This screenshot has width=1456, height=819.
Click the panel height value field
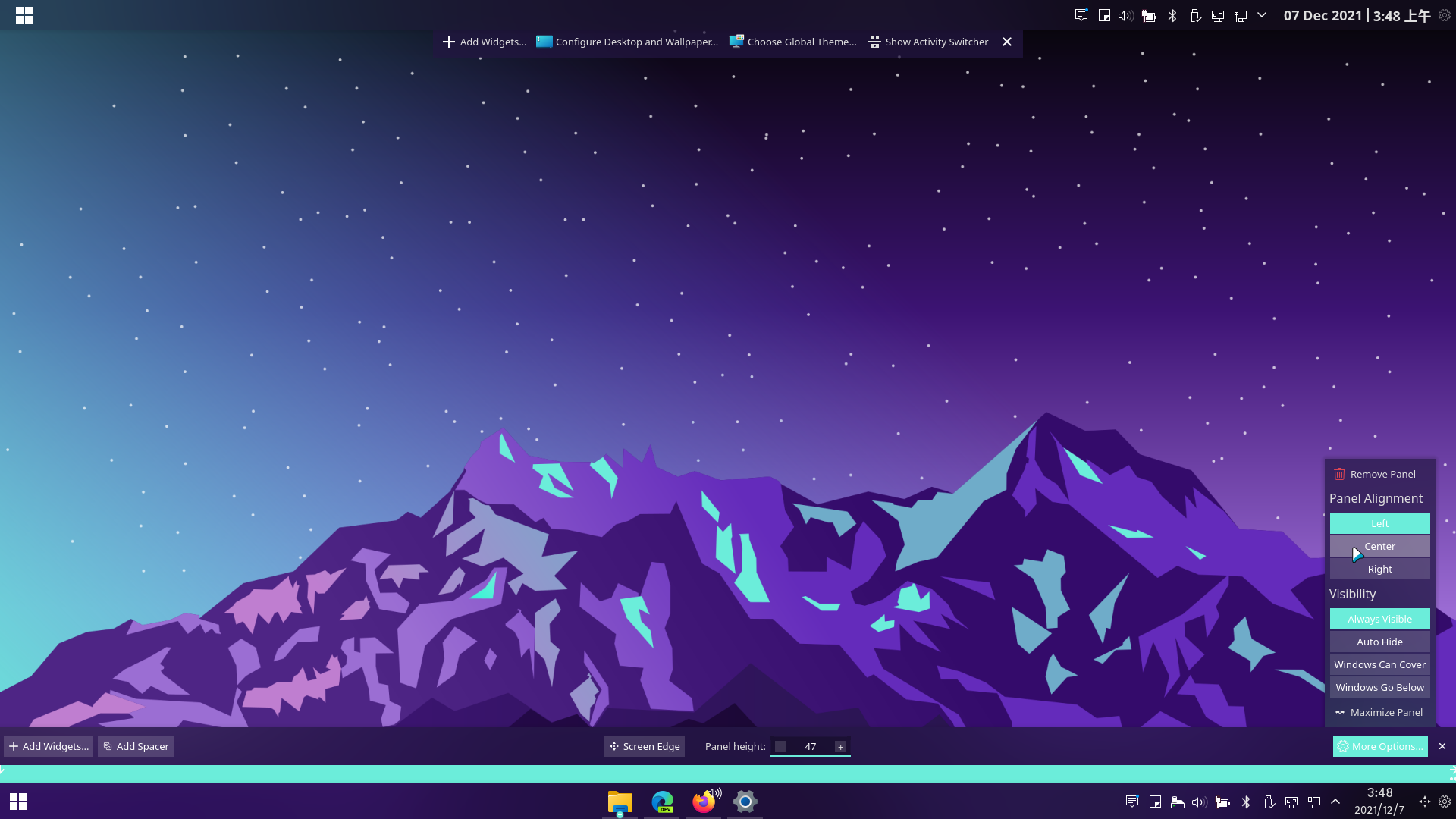[810, 747]
